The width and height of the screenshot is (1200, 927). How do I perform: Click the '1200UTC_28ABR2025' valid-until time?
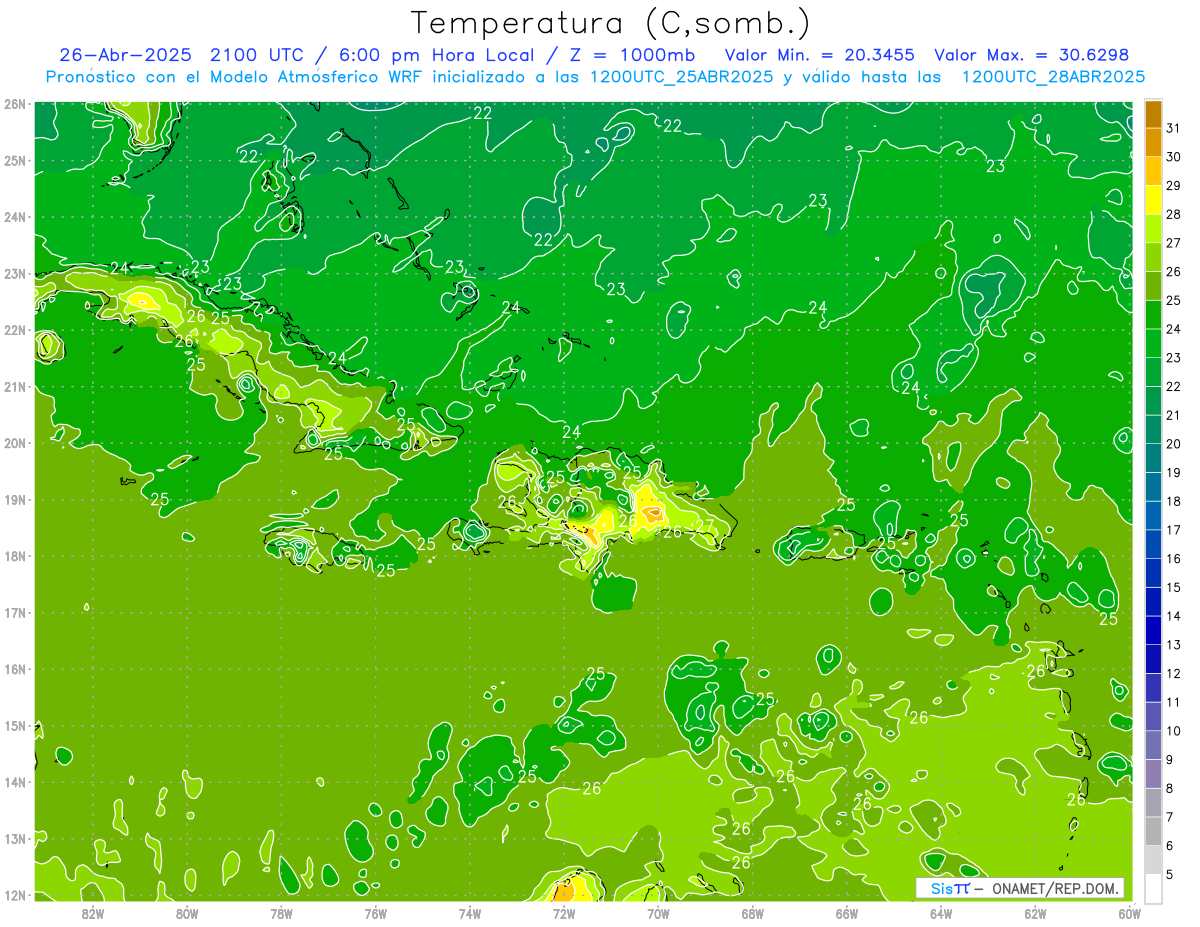point(1053,77)
